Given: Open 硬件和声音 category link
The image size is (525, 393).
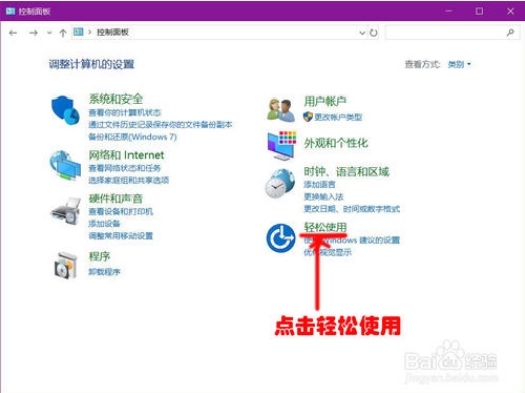Looking at the screenshot, I should [x=116, y=199].
